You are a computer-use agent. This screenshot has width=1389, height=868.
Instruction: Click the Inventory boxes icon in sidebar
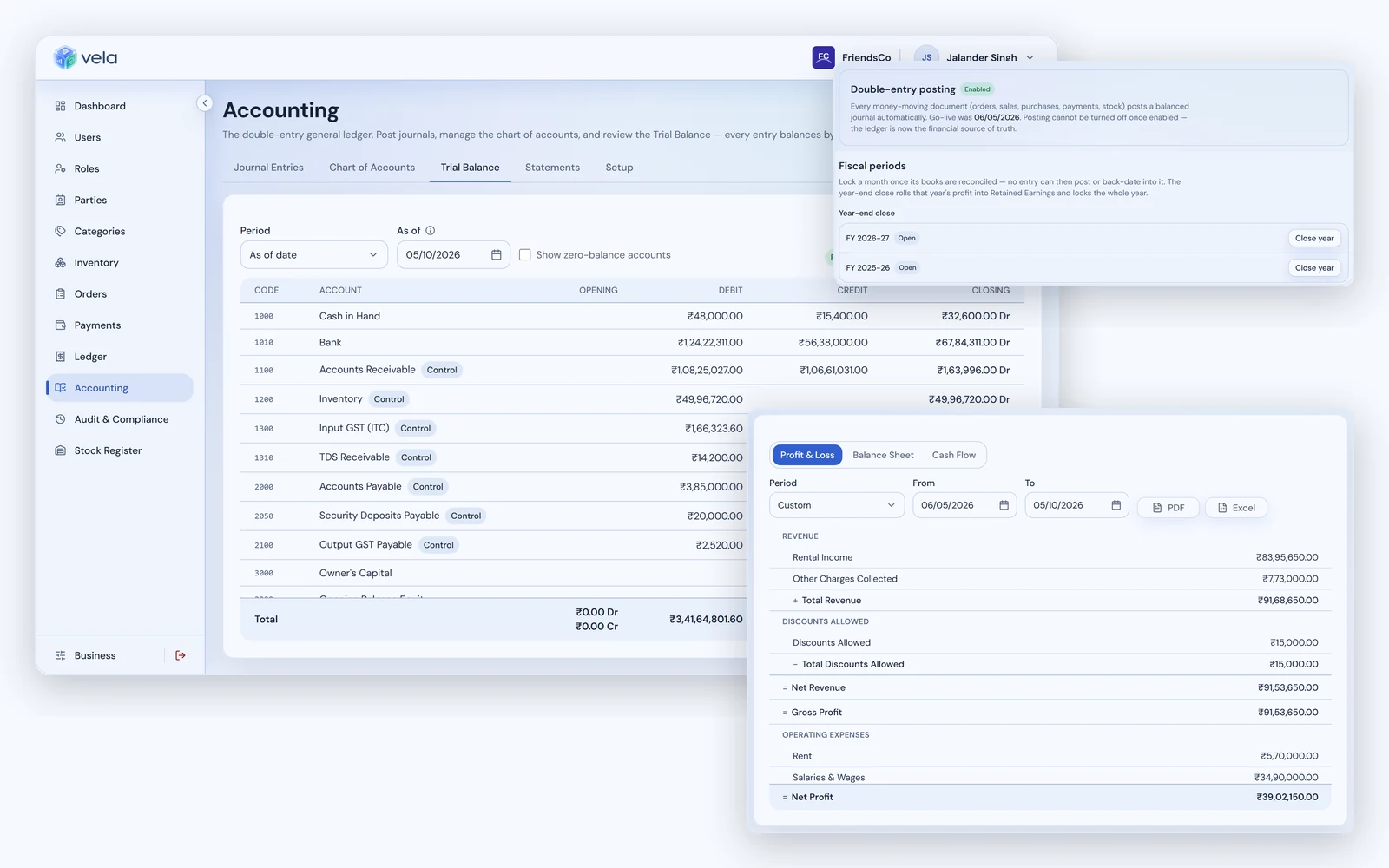click(x=60, y=262)
